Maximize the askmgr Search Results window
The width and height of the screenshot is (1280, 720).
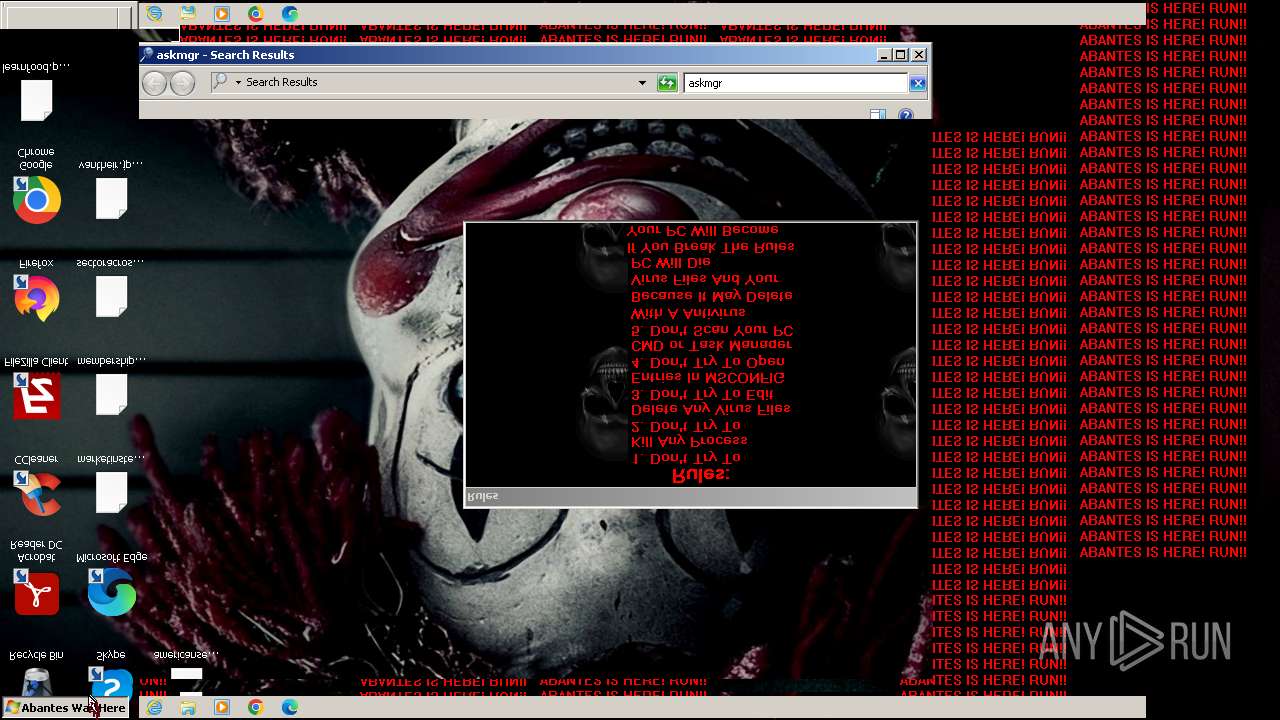[900, 55]
